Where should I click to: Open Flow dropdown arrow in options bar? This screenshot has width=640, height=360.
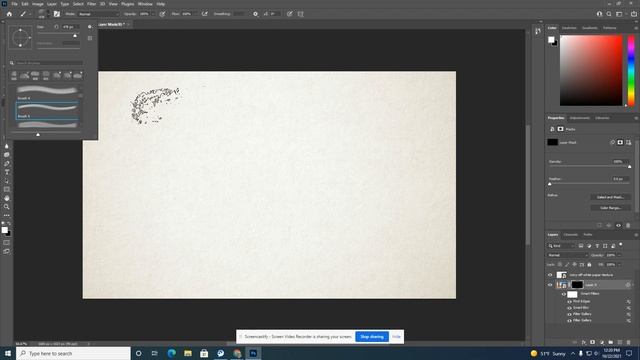pyautogui.click(x=195, y=14)
